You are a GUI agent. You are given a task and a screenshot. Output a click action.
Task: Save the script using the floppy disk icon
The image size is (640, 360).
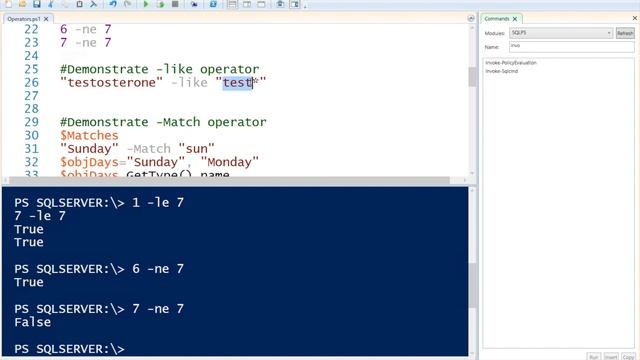point(37,4)
